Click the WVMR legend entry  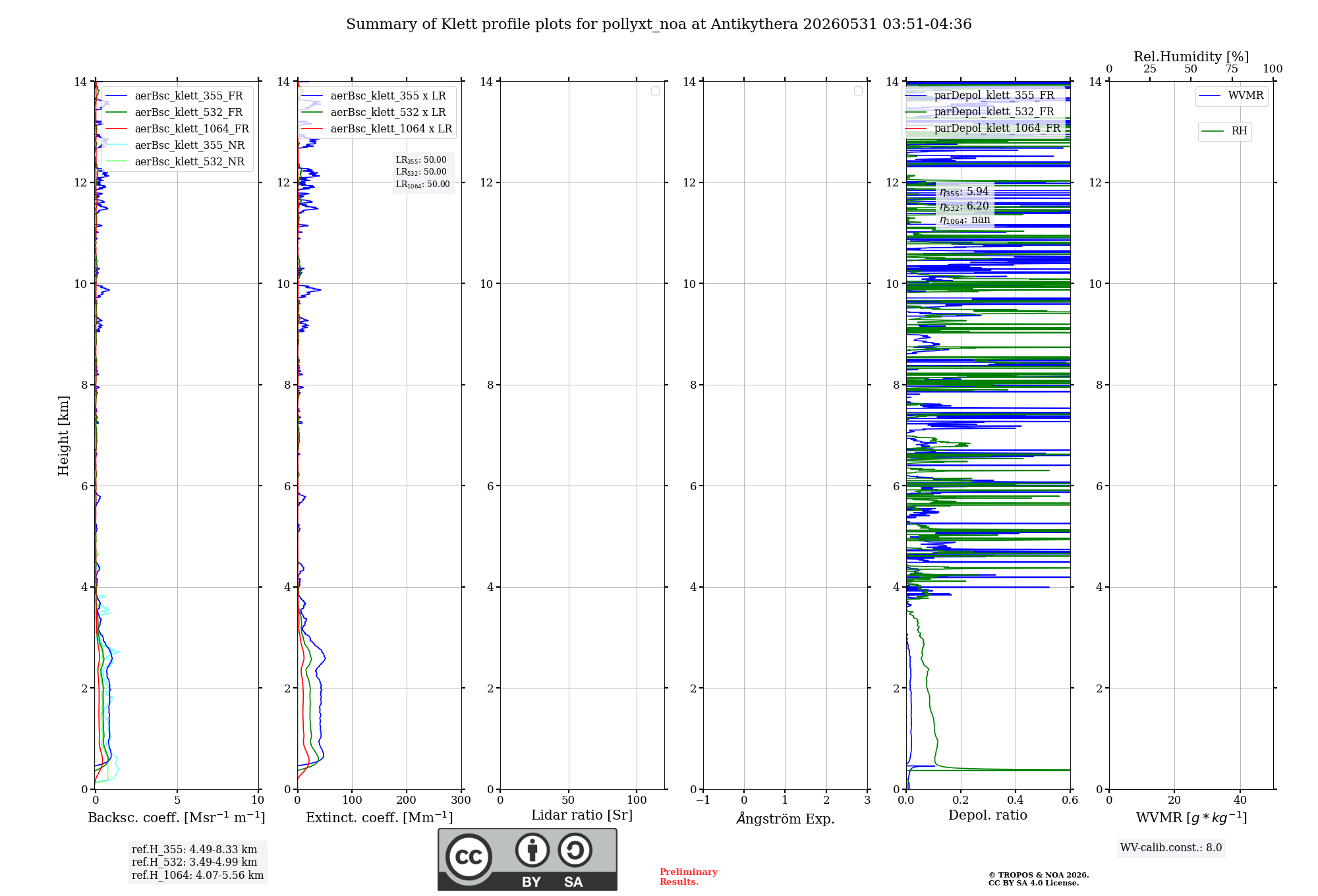tap(1231, 96)
